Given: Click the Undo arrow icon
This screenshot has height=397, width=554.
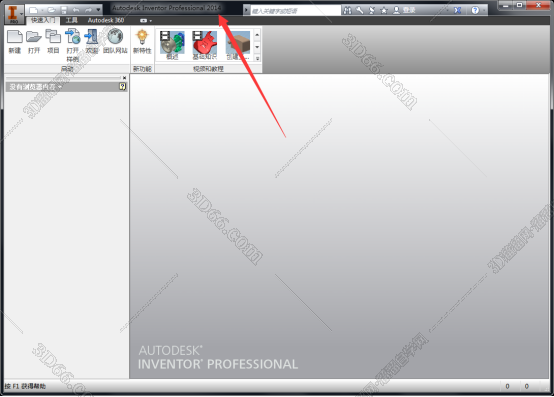Looking at the screenshot, I should point(76,10).
